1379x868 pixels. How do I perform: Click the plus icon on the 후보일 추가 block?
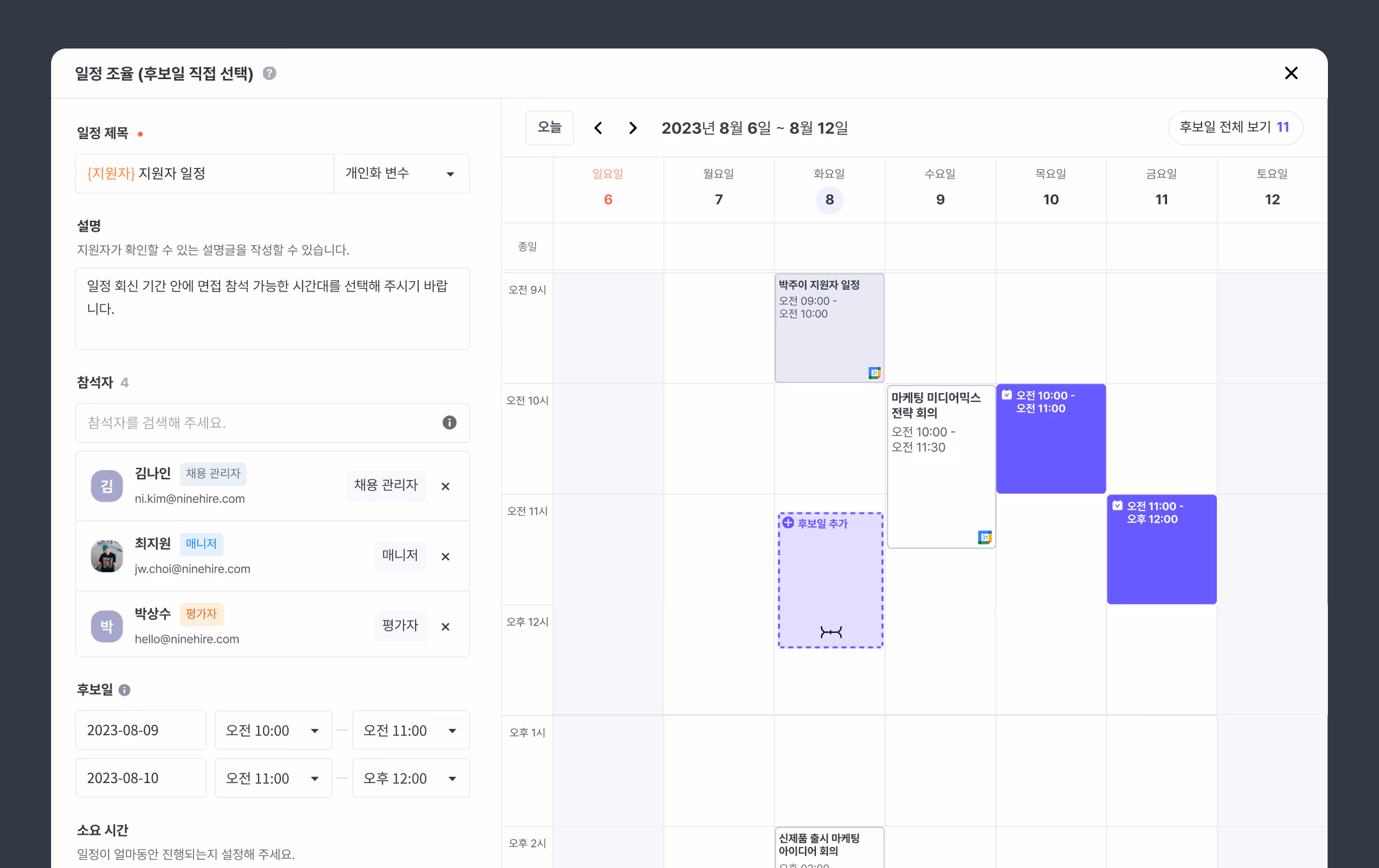(788, 523)
